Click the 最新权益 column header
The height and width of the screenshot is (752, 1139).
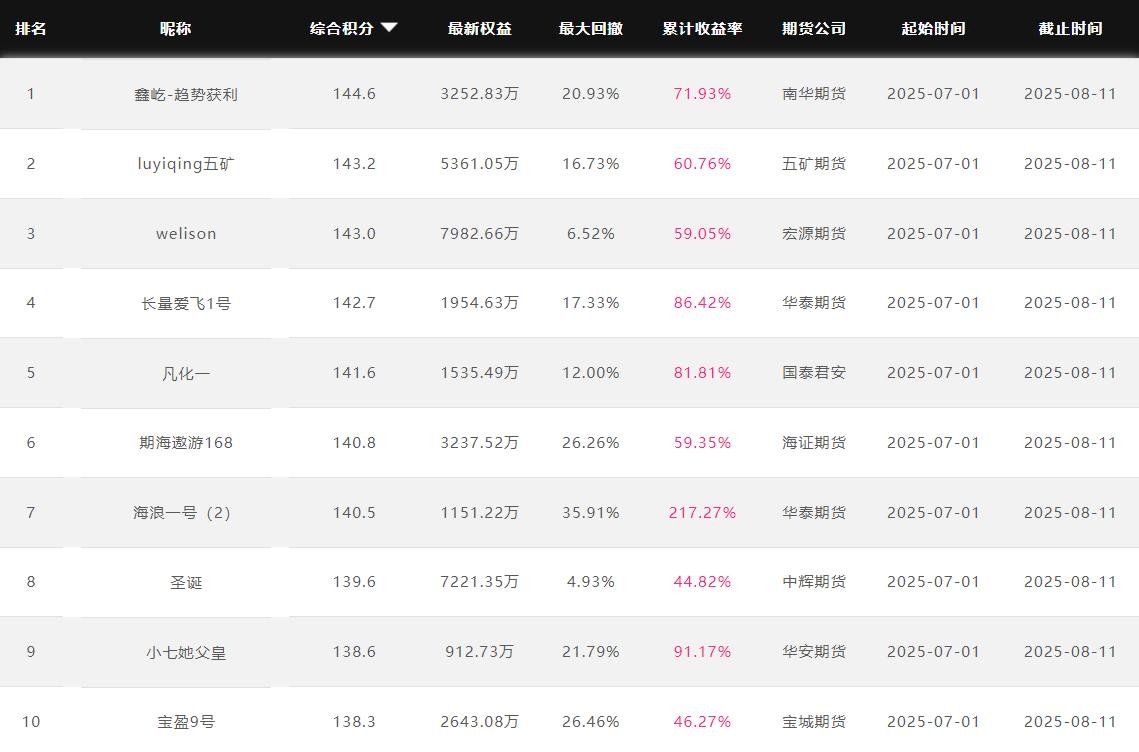(479, 28)
